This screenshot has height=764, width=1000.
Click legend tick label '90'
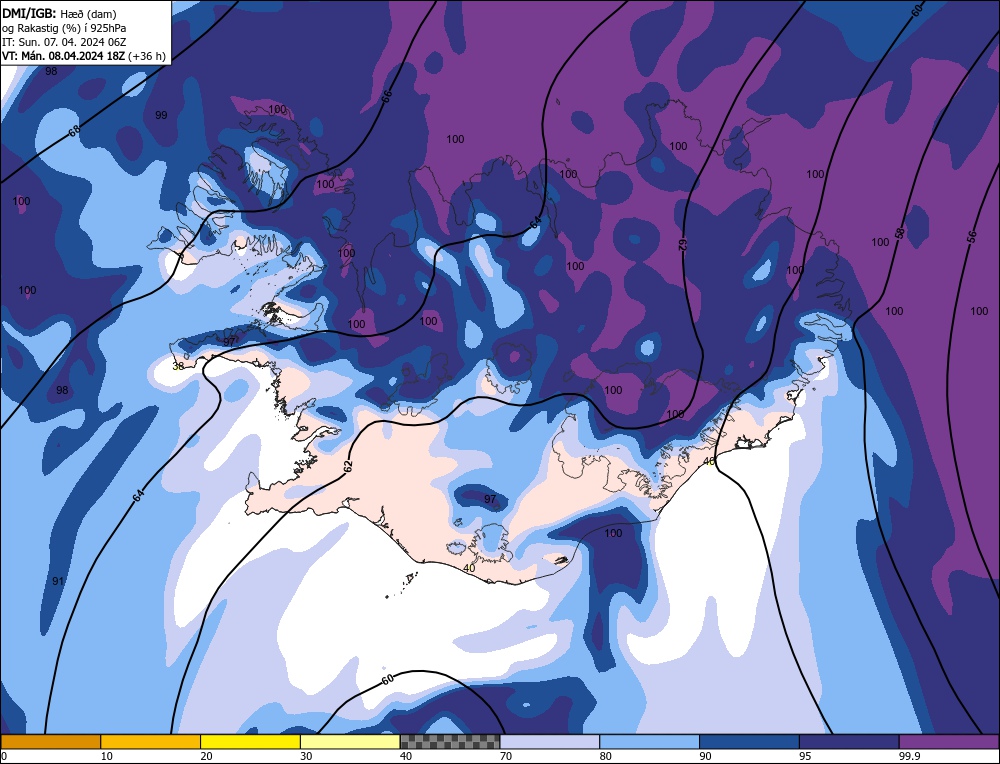(705, 756)
